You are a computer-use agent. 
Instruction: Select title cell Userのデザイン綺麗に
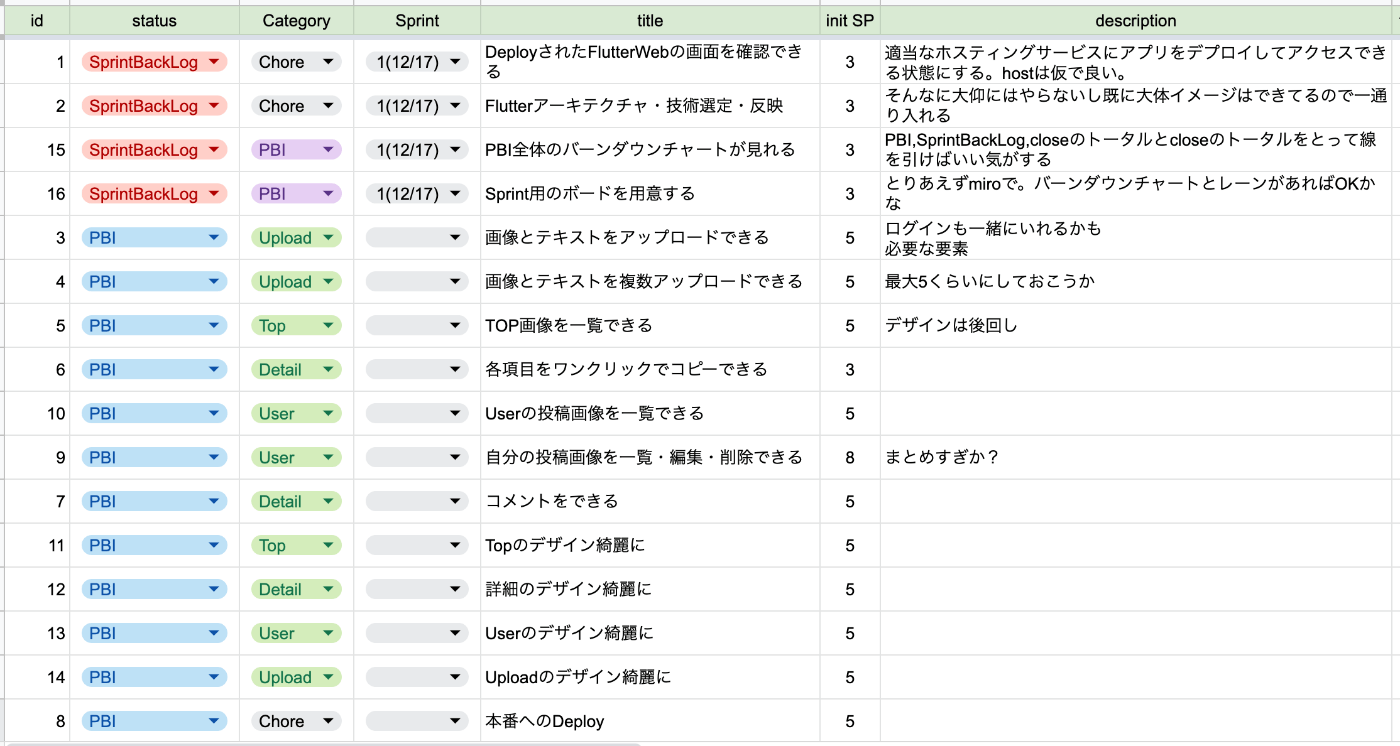(x=650, y=634)
